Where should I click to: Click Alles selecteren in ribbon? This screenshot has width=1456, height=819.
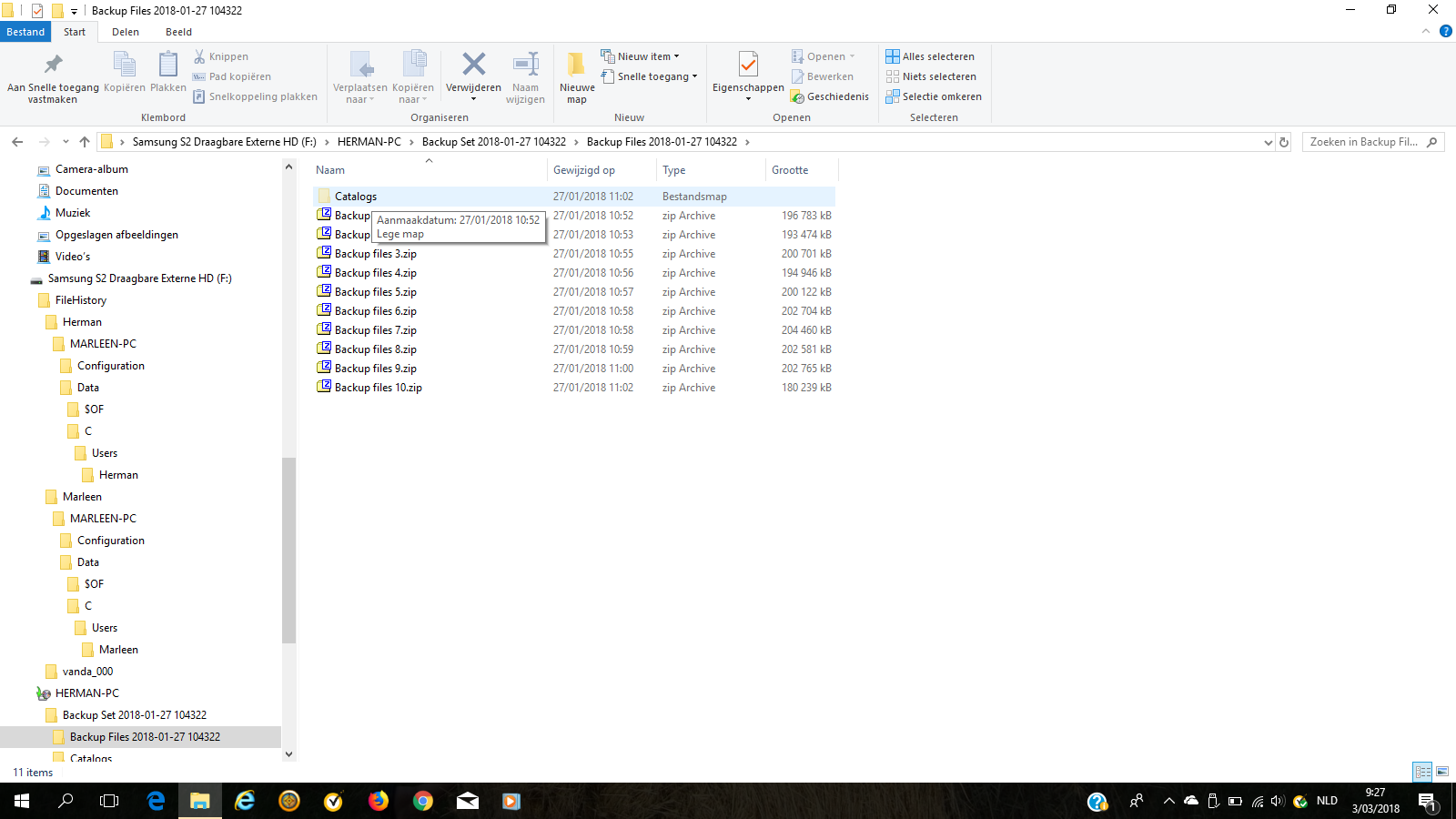tap(930, 56)
